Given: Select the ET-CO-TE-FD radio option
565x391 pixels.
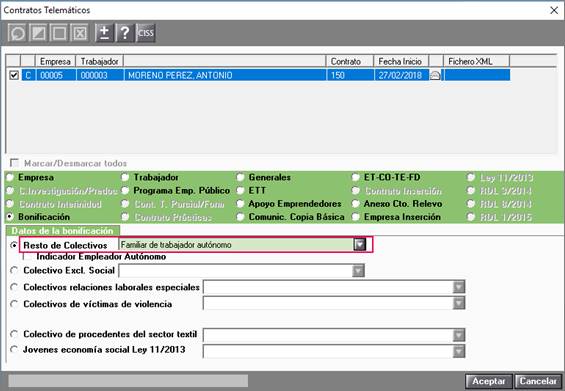Looking at the screenshot, I should click(x=356, y=177).
